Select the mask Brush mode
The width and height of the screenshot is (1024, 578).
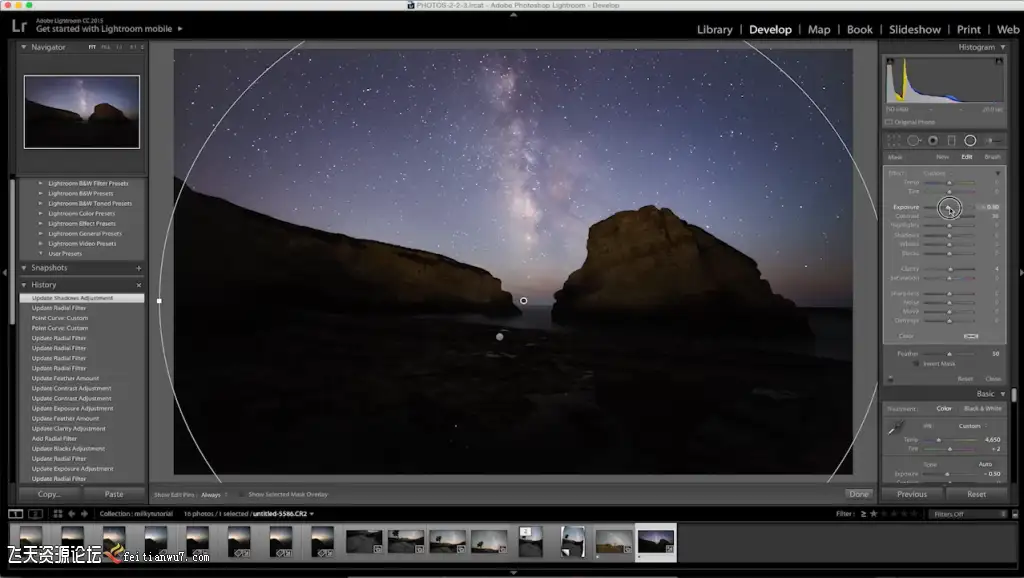(992, 157)
